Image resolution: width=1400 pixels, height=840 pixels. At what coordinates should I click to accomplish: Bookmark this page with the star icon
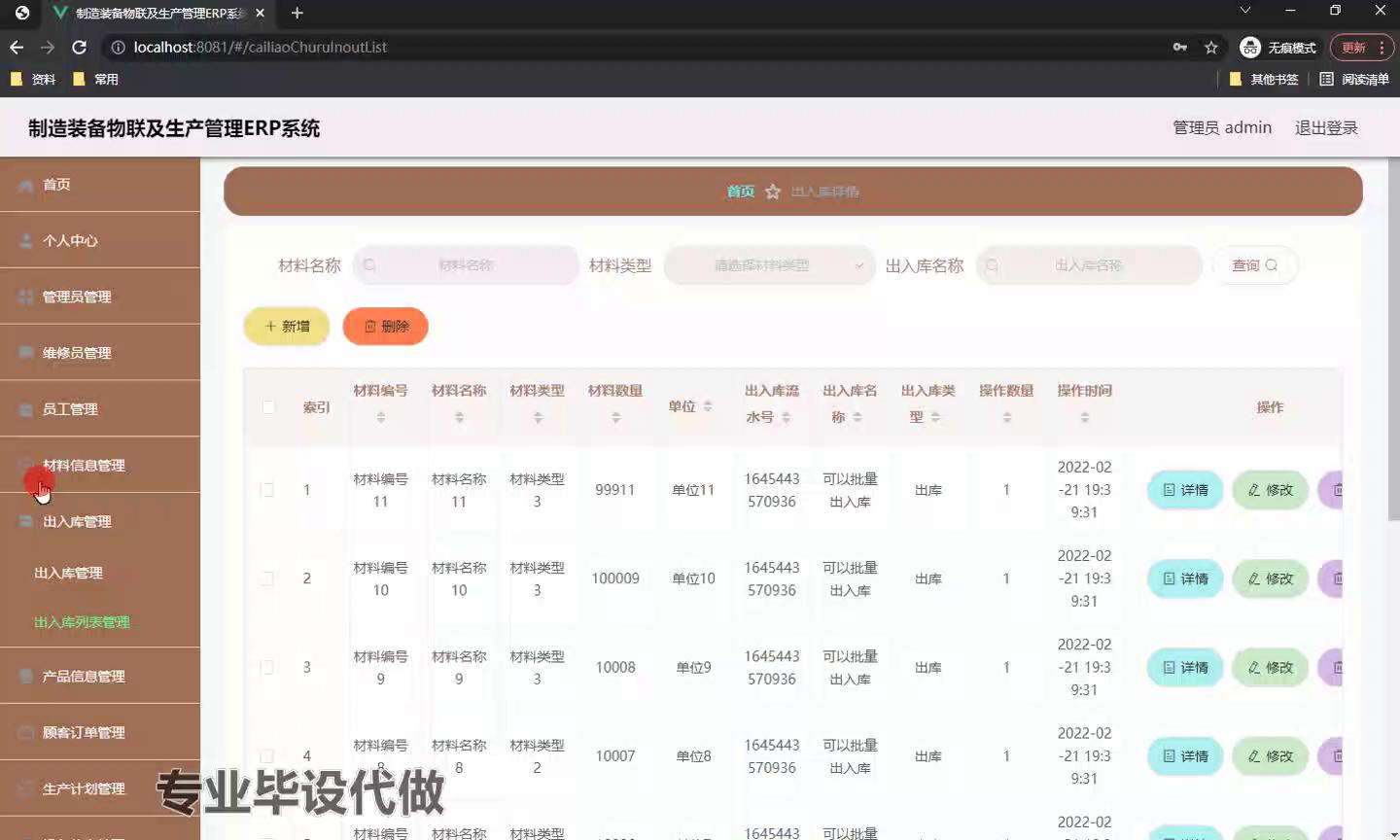coord(1210,47)
